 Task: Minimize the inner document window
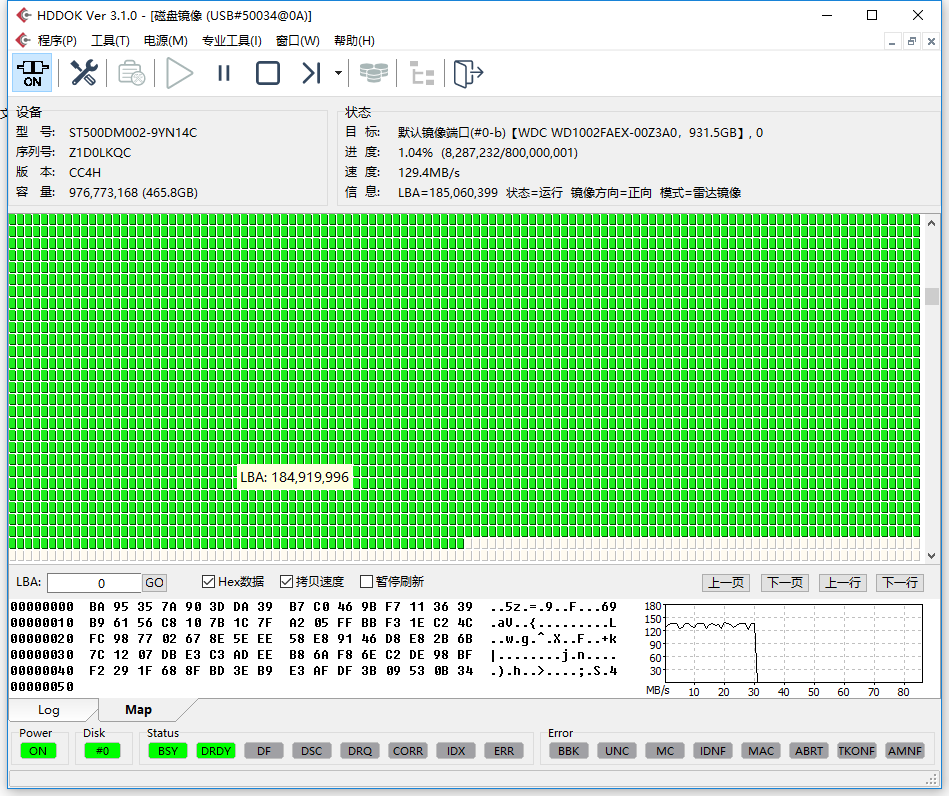(892, 42)
